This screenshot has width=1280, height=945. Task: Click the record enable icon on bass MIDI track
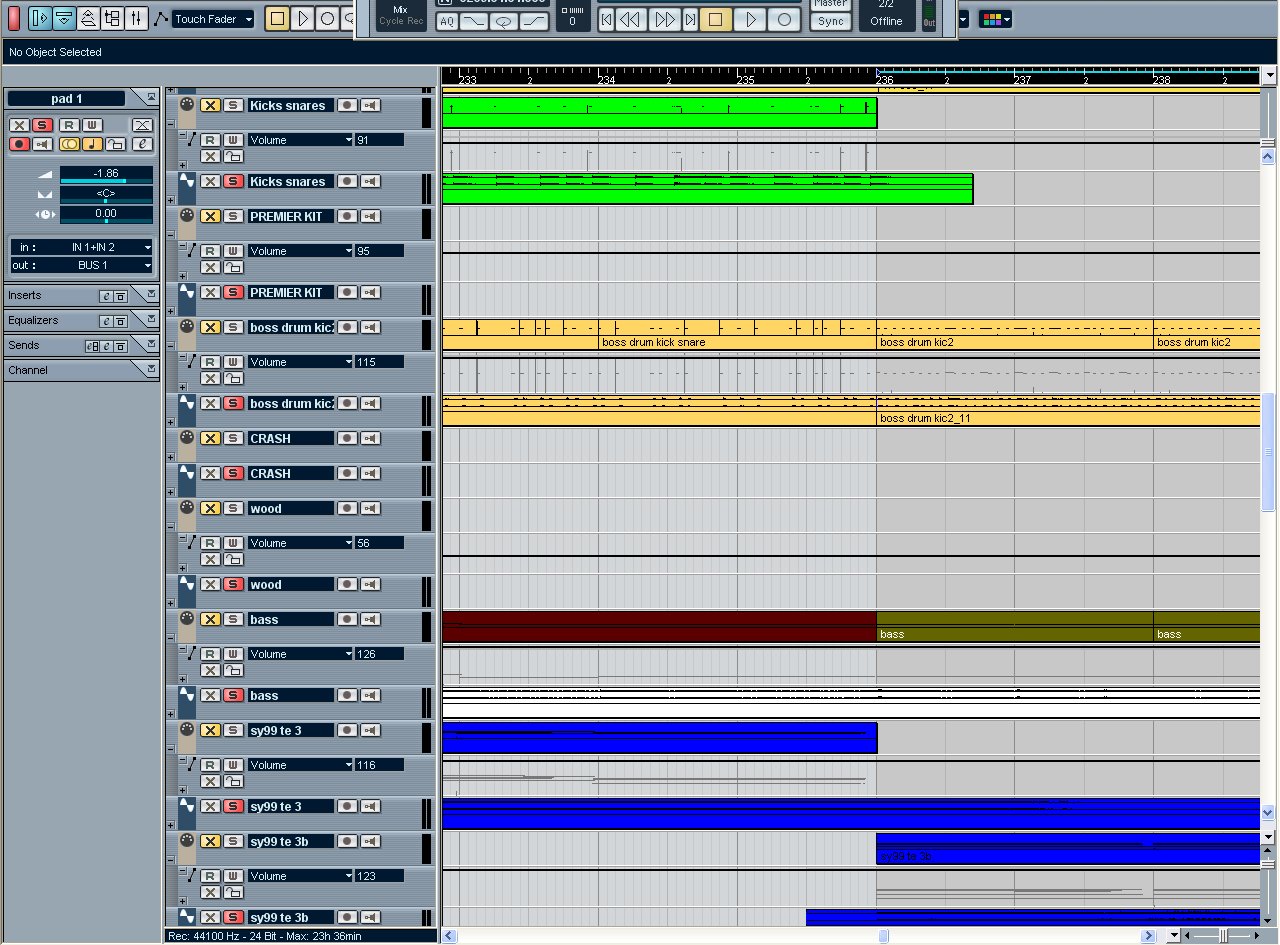346,620
